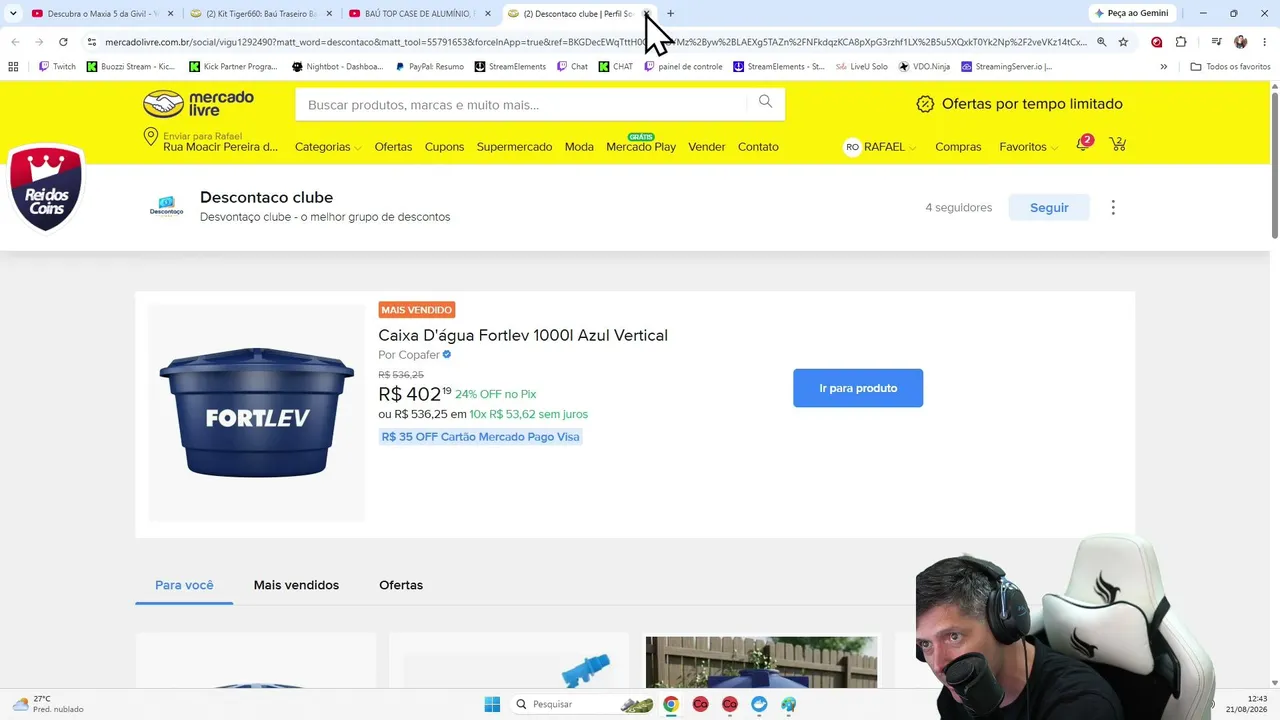
Task: Switch to the Para você tab
Action: click(184, 585)
